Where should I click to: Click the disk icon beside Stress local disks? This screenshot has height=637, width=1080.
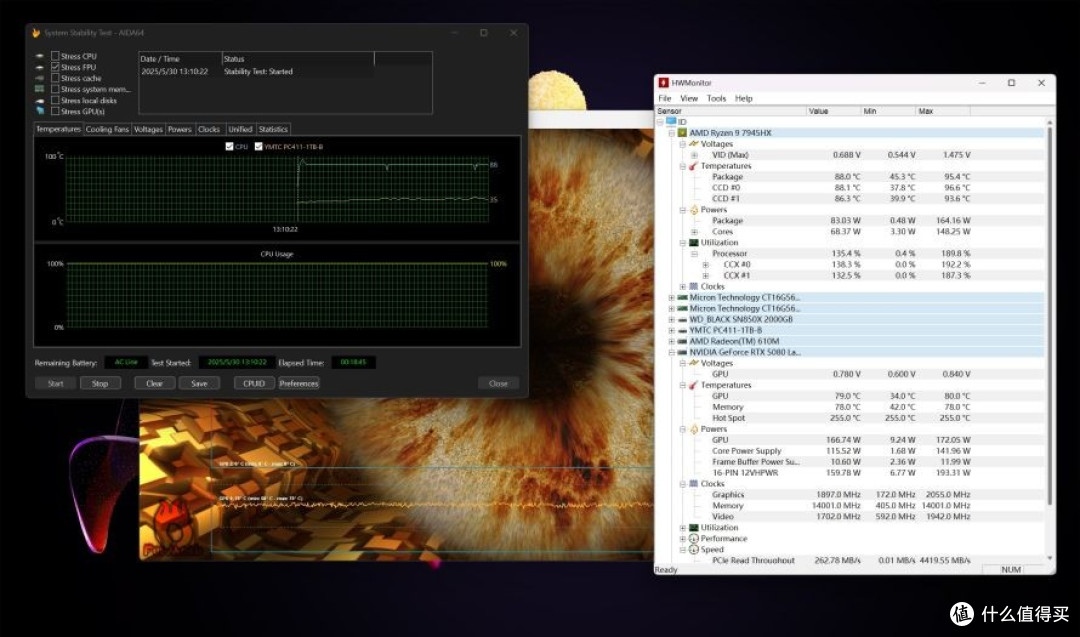click(39, 101)
